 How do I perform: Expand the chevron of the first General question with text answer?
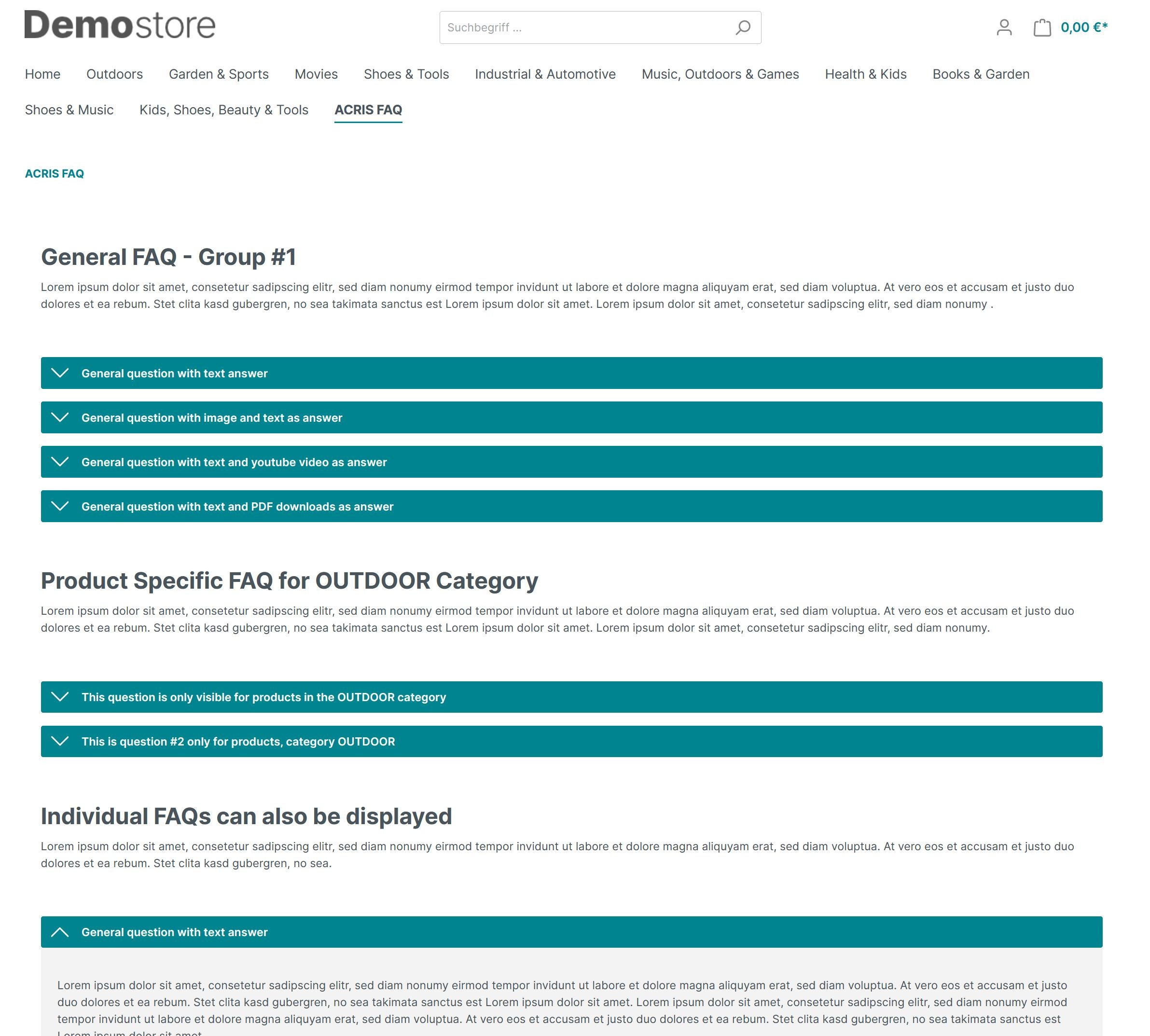60,373
